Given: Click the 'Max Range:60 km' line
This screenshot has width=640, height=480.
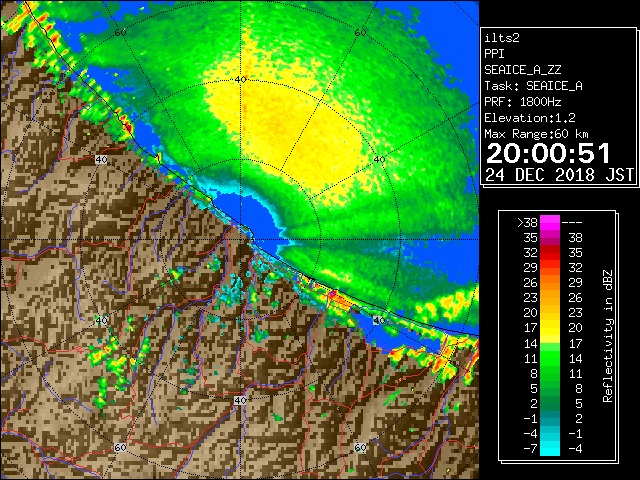Looking at the screenshot, I should 536,134.
